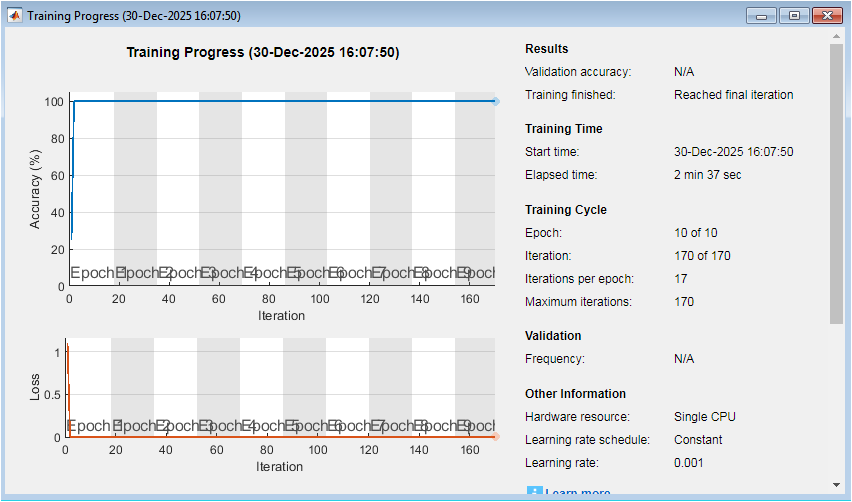Click the loss curve's final point marker
The image size is (852, 502).
[495, 436]
